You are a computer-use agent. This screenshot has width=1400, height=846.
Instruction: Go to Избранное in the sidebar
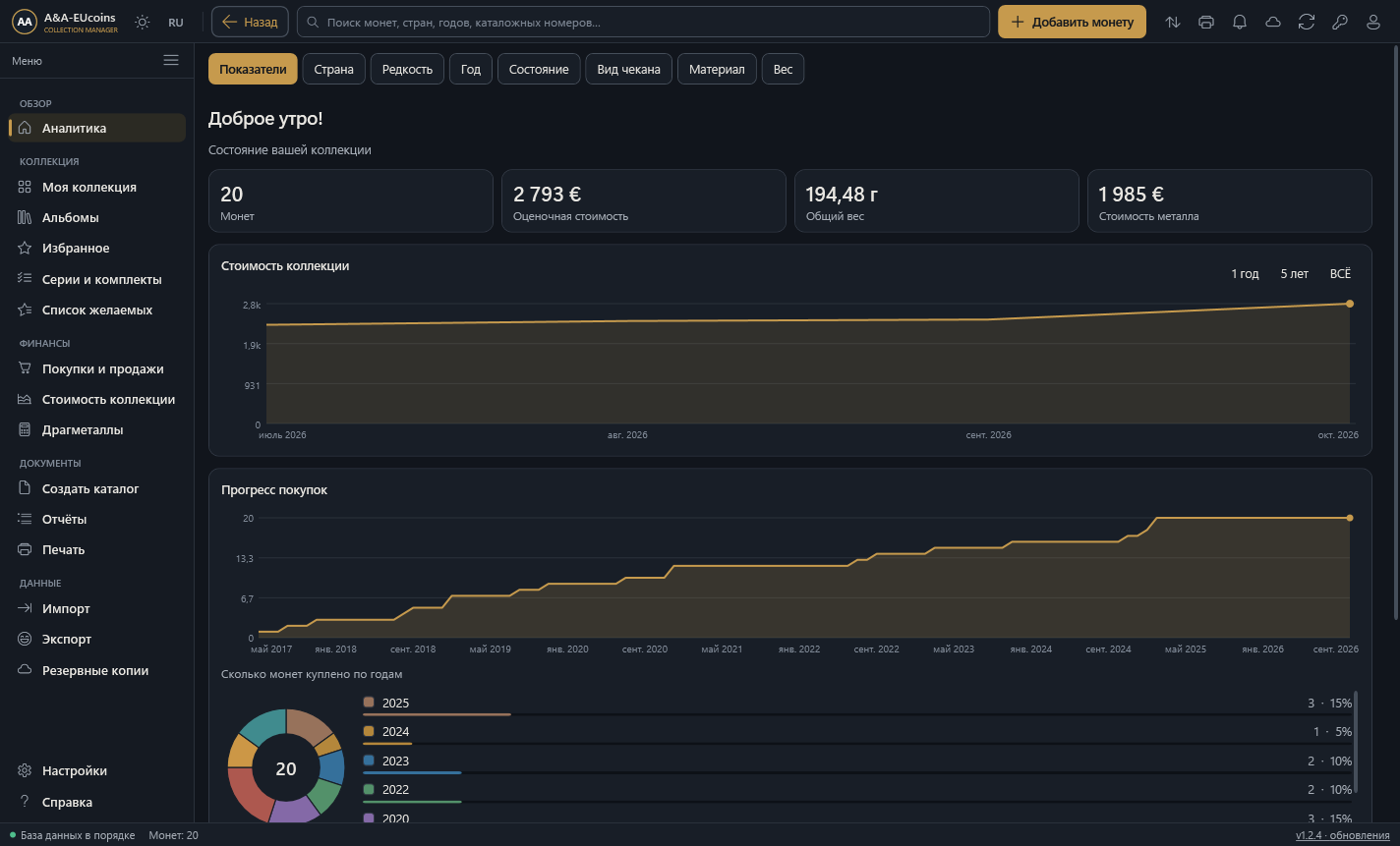[97, 248]
